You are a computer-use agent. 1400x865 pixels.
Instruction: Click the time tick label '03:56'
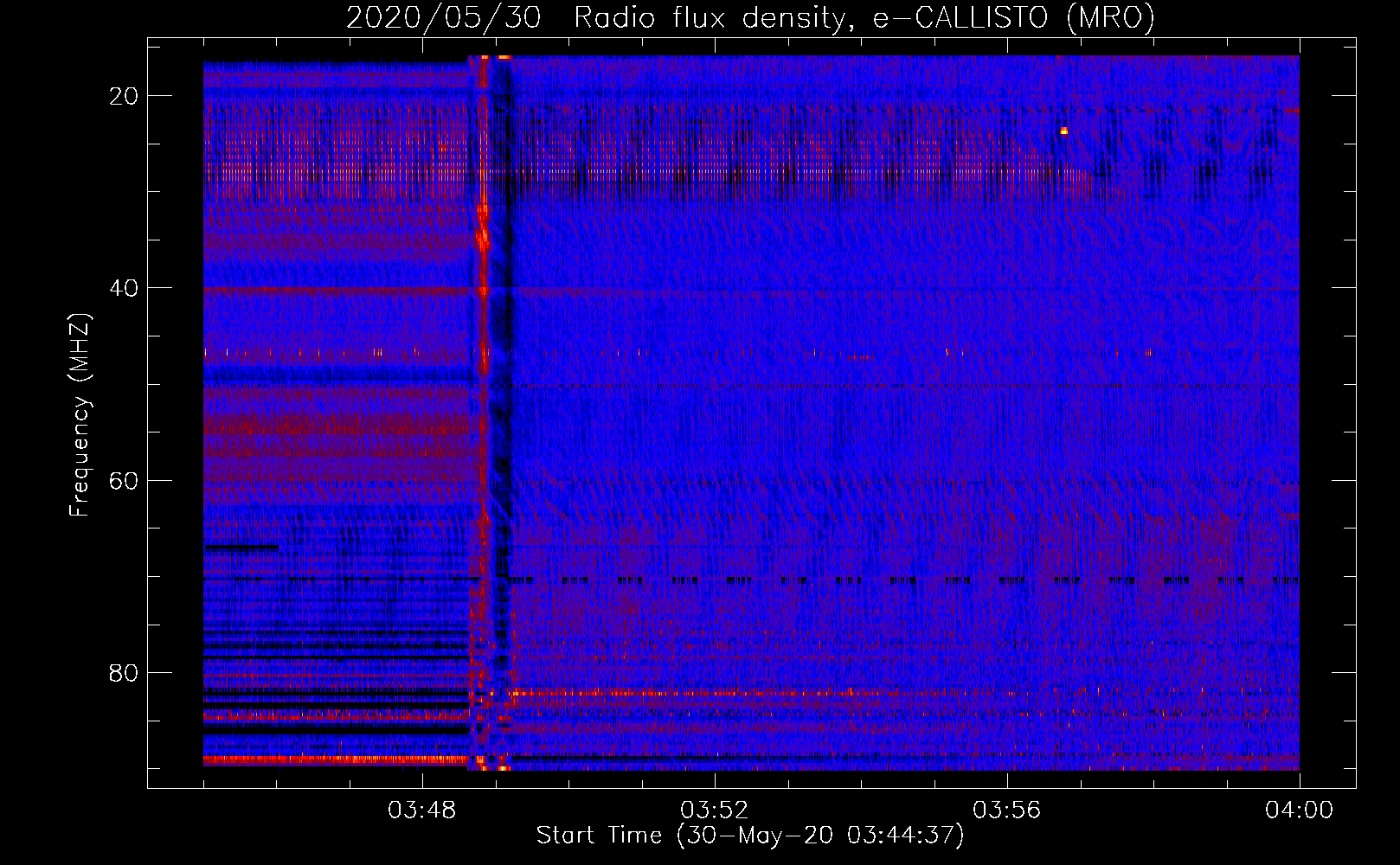coord(1007,811)
